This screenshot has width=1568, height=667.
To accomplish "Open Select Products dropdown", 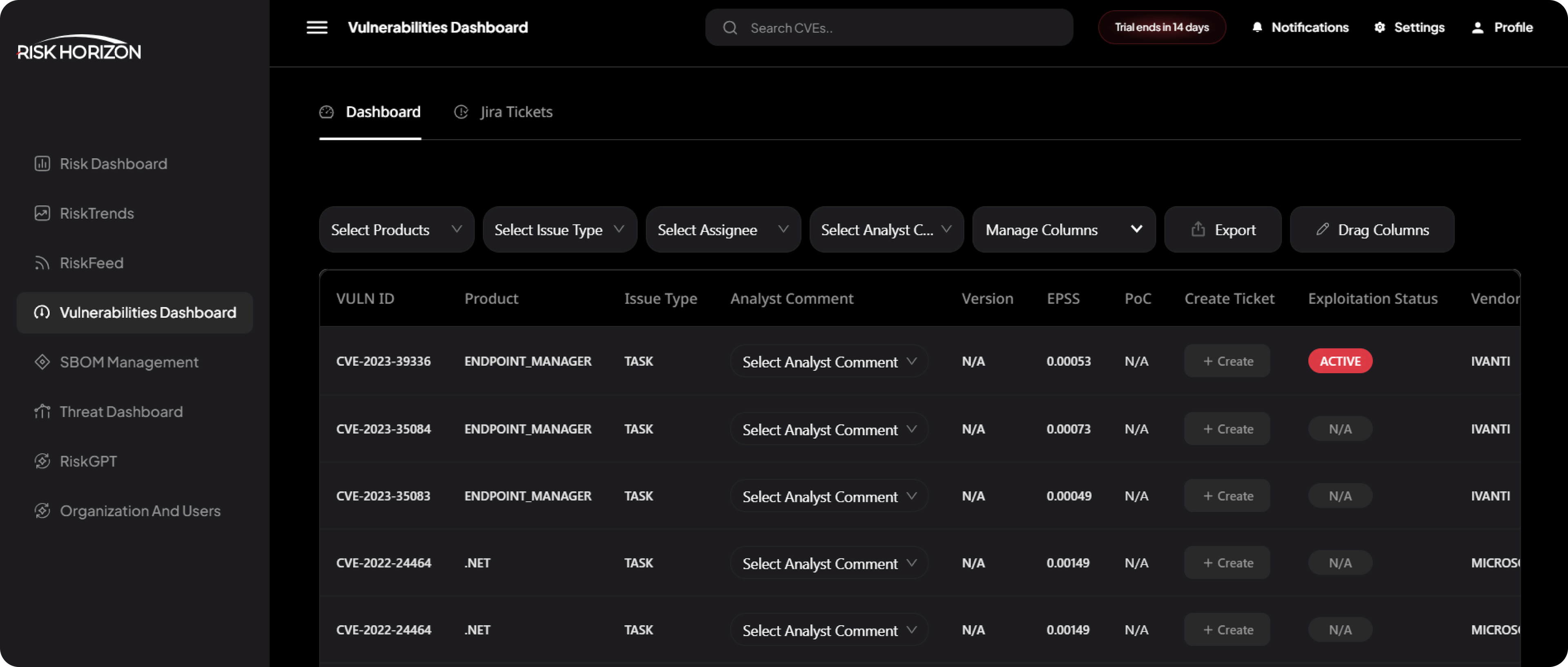I will coord(396,229).
